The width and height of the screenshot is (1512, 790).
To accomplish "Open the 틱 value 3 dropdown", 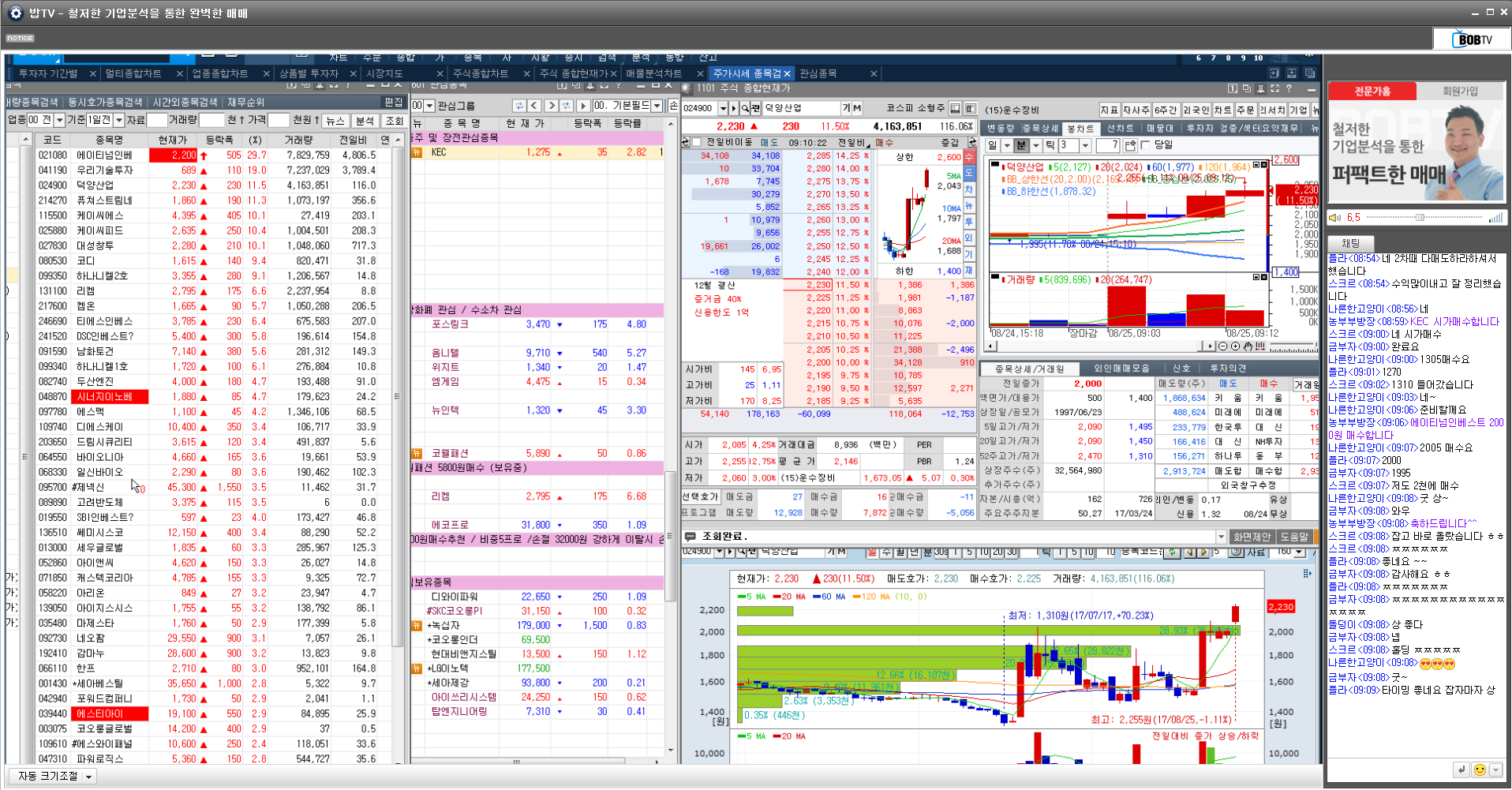I will pos(1086,145).
